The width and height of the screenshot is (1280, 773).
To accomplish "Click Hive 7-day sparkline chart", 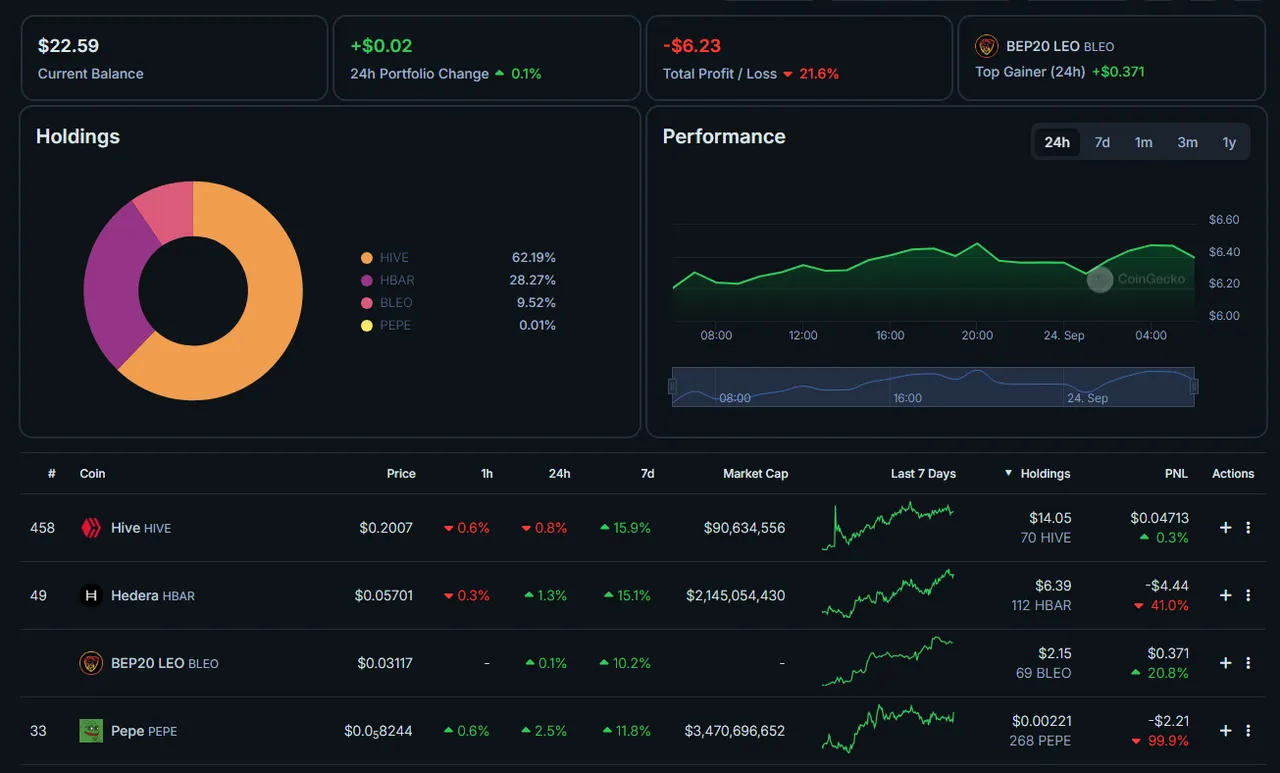I will 888,527.
